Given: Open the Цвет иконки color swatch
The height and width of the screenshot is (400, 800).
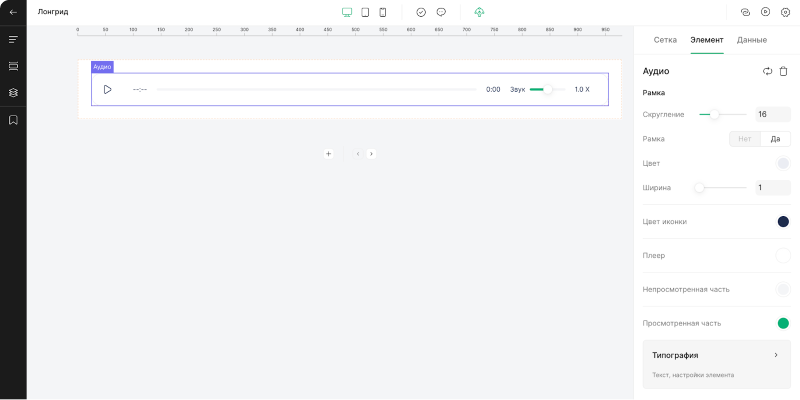Looking at the screenshot, I should click(x=783, y=221).
